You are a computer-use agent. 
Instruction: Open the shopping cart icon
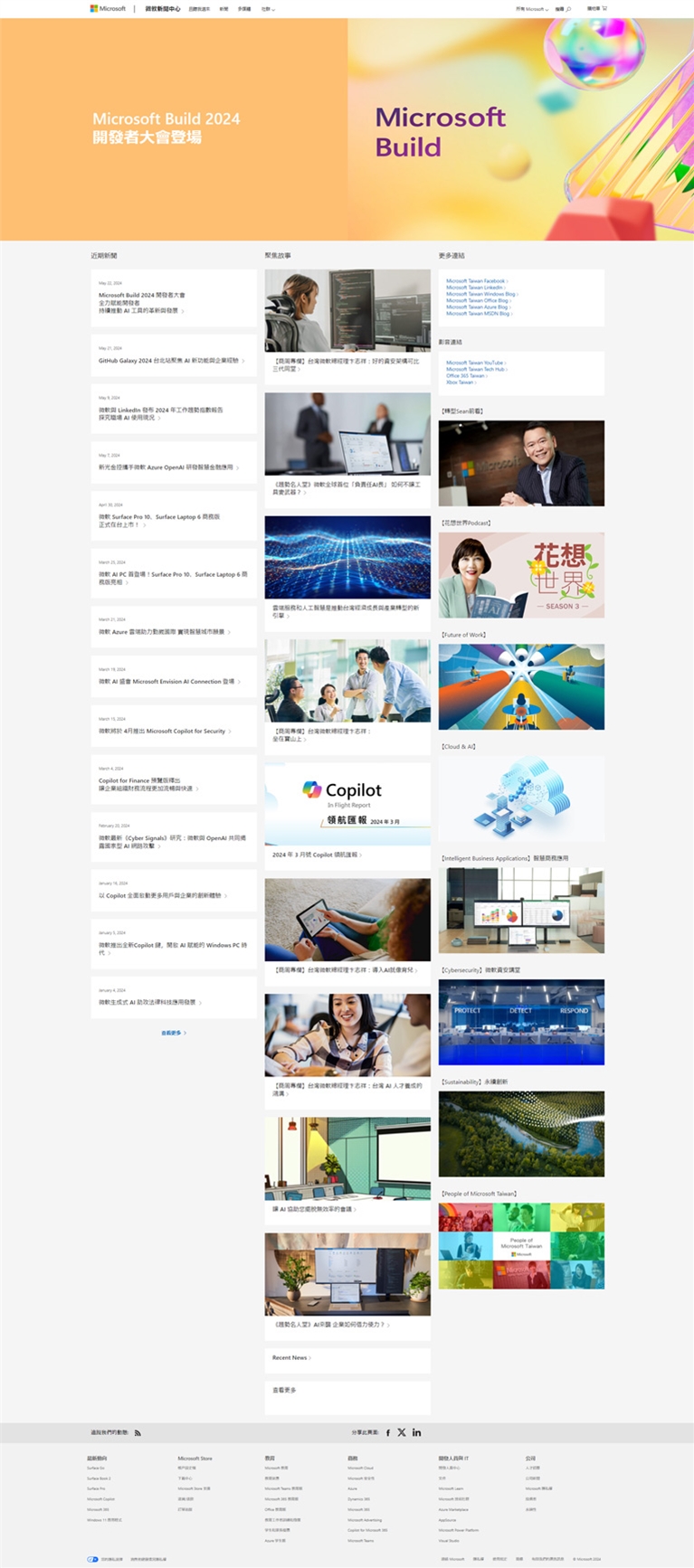pyautogui.click(x=604, y=8)
